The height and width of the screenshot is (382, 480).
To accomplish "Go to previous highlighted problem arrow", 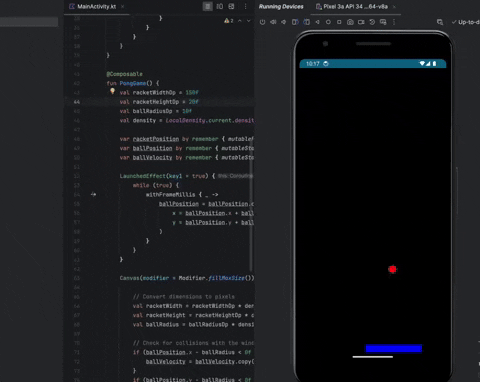I will [x=240, y=21].
